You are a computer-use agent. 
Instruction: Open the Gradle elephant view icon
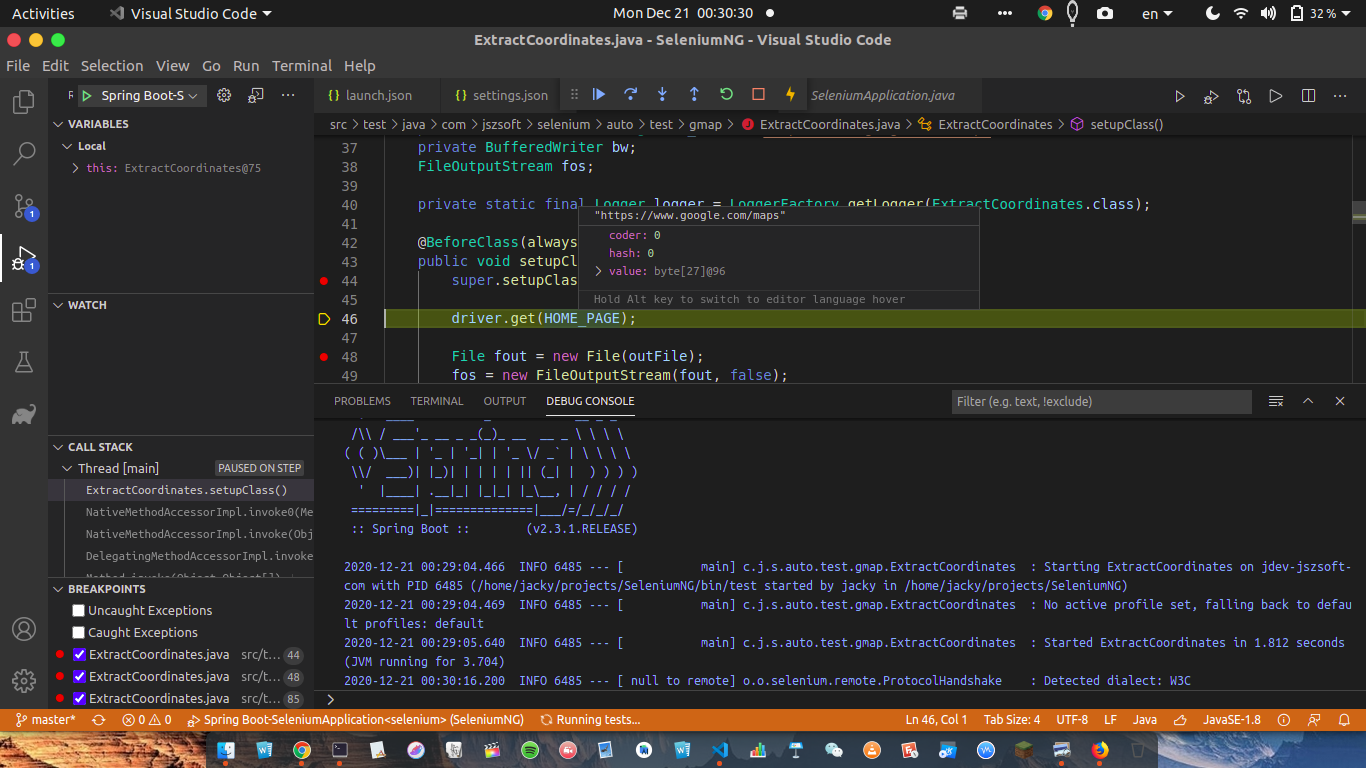pos(24,414)
